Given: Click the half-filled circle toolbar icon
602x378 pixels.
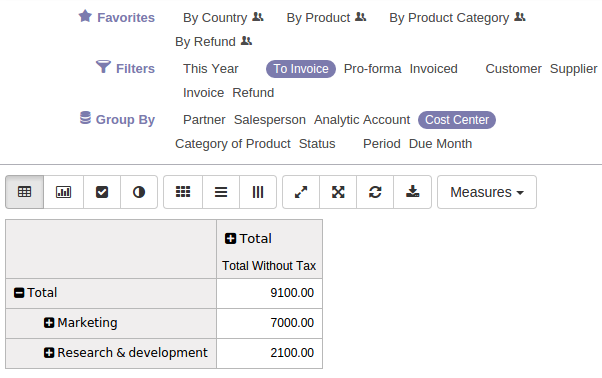Looking at the screenshot, I should tap(139, 192).
